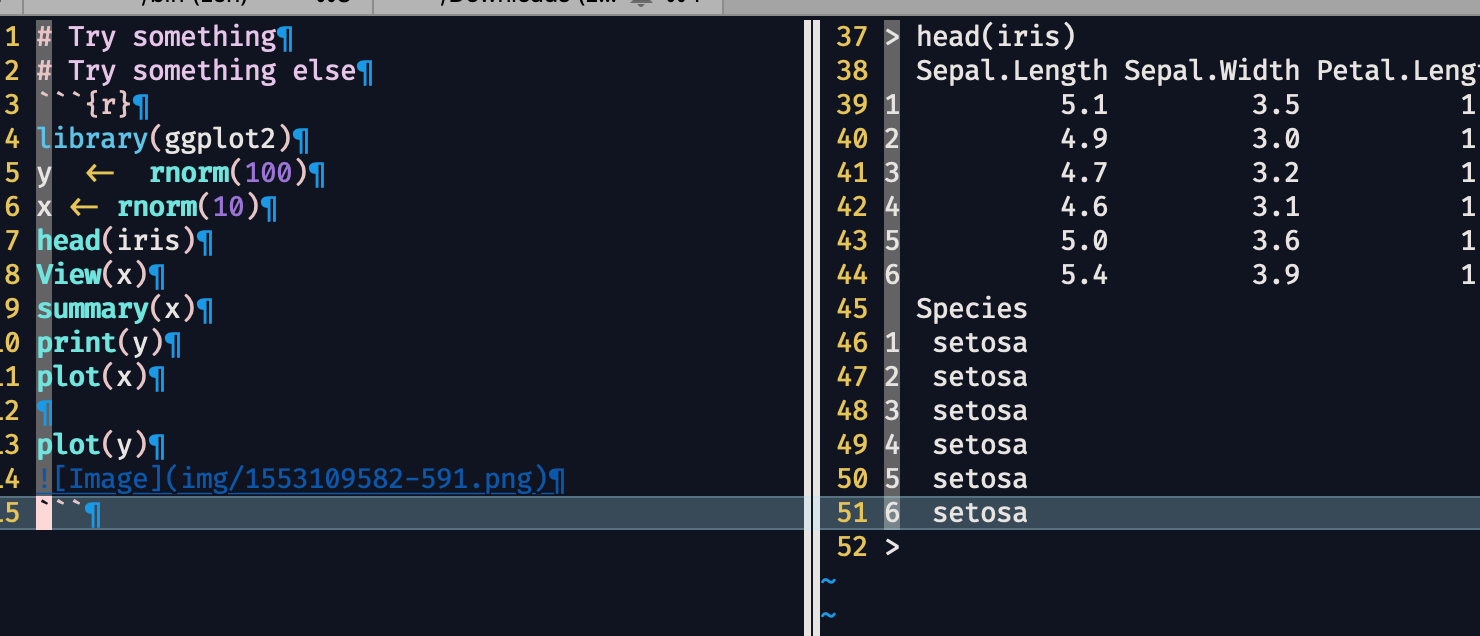1480x636 pixels.
Task: Click 'setosa' on console line 50
Action: click(x=980, y=479)
